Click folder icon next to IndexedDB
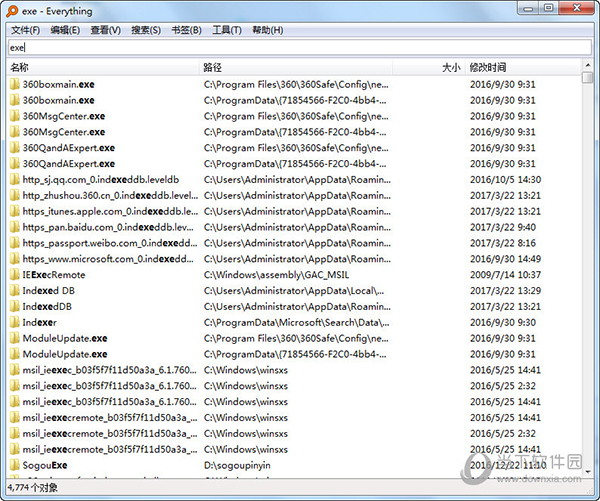 tap(14, 307)
